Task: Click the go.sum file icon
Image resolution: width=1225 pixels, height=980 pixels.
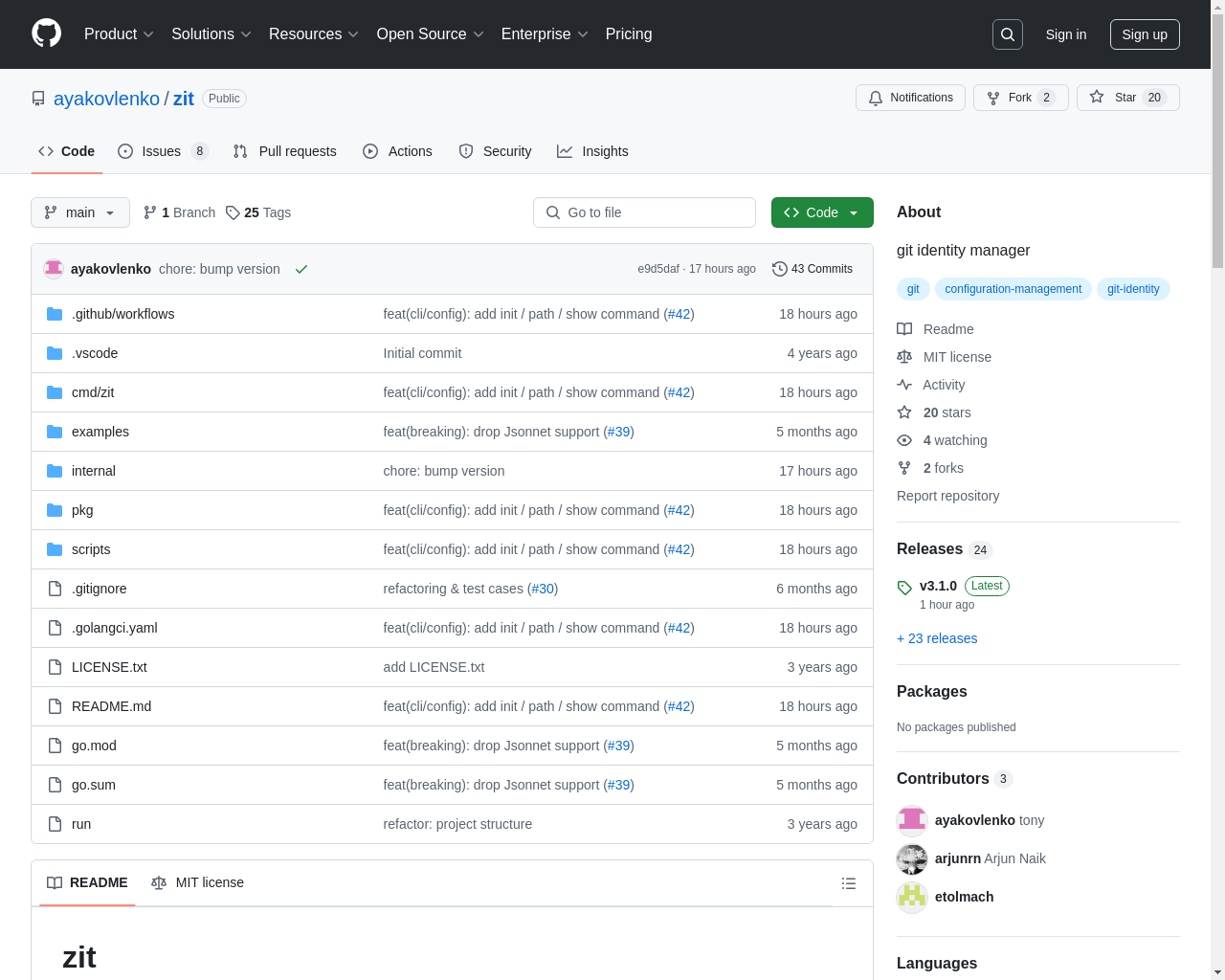Action: pyautogui.click(x=55, y=785)
